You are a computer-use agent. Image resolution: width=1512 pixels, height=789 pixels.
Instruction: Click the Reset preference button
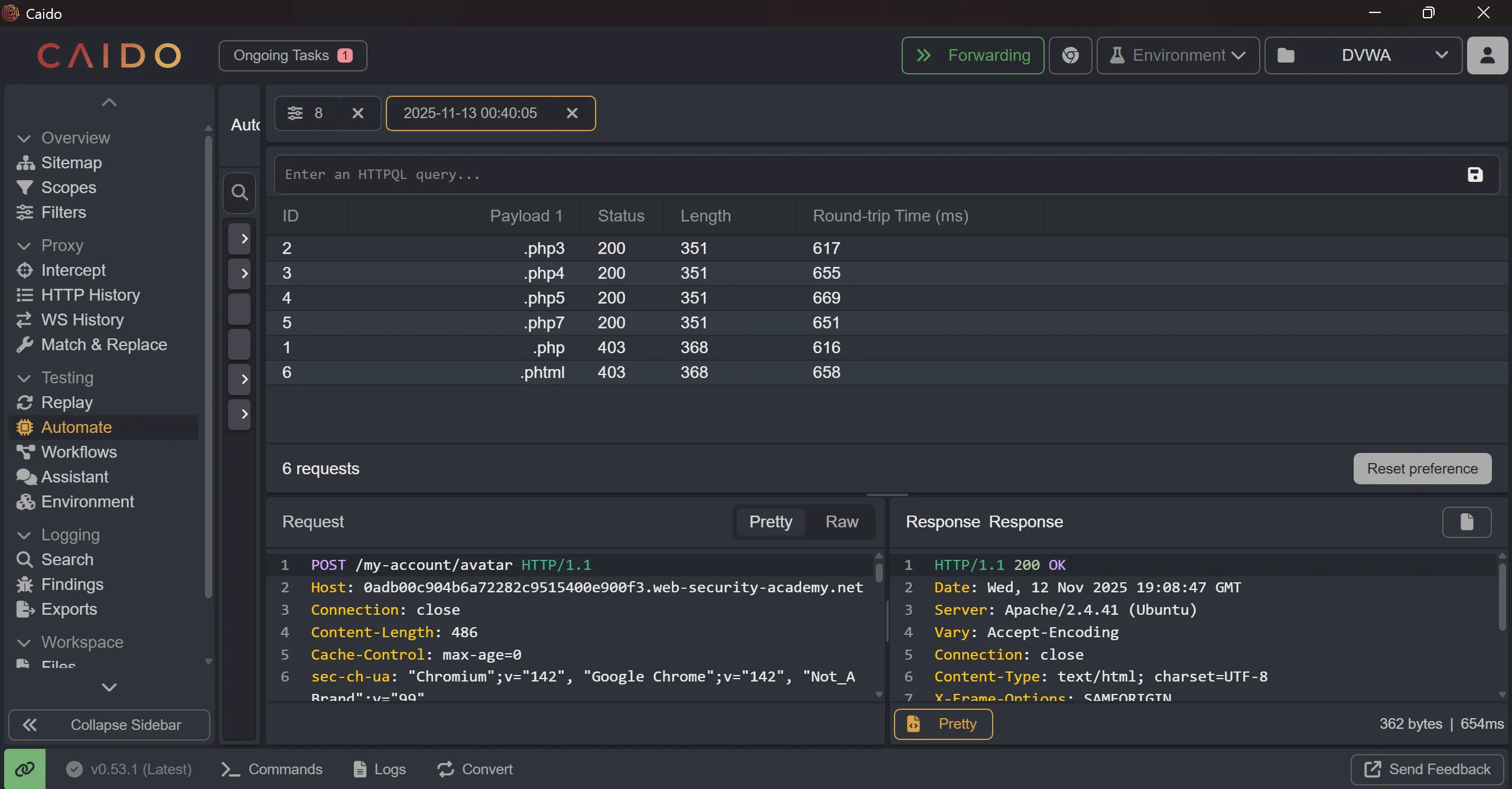point(1422,469)
